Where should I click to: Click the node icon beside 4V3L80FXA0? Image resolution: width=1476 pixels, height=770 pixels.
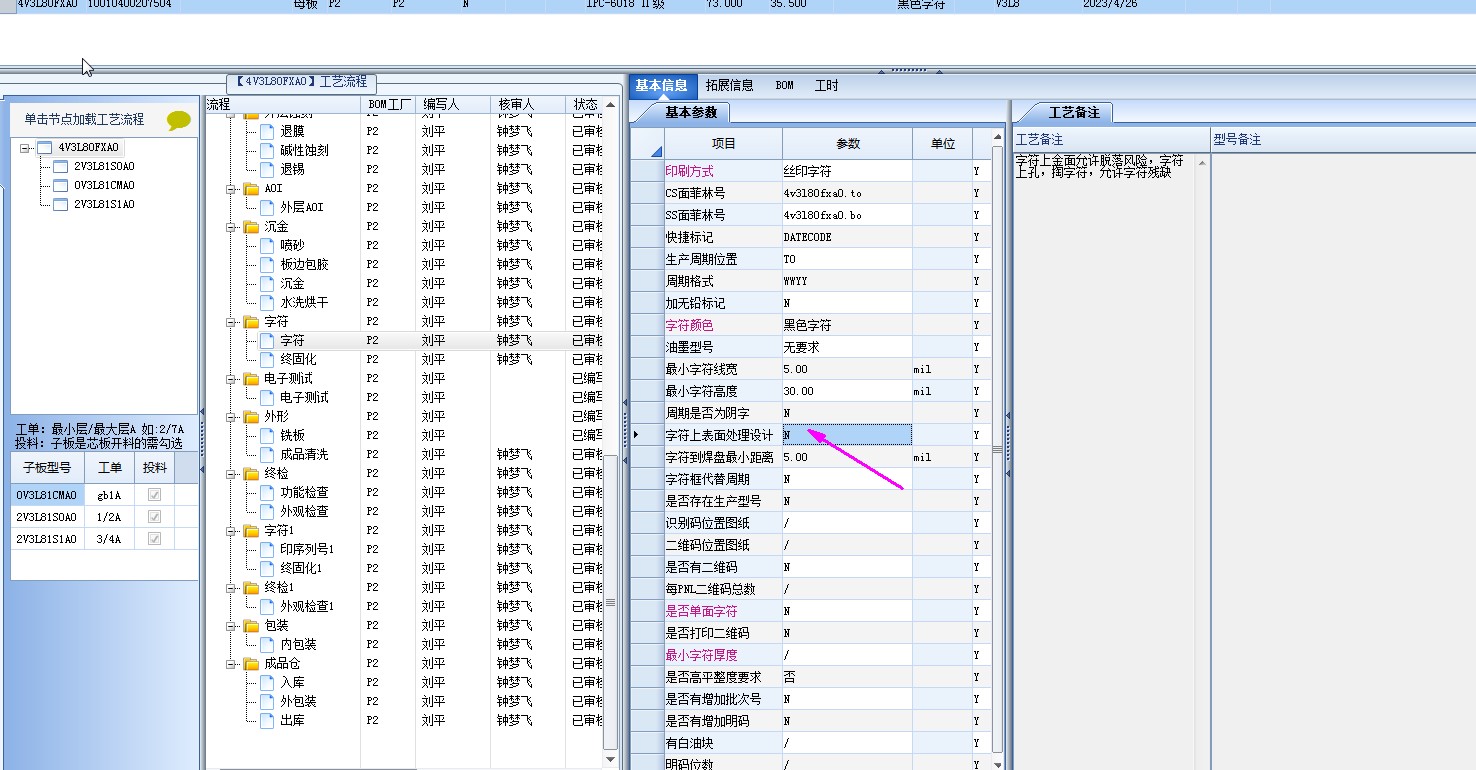(x=44, y=148)
